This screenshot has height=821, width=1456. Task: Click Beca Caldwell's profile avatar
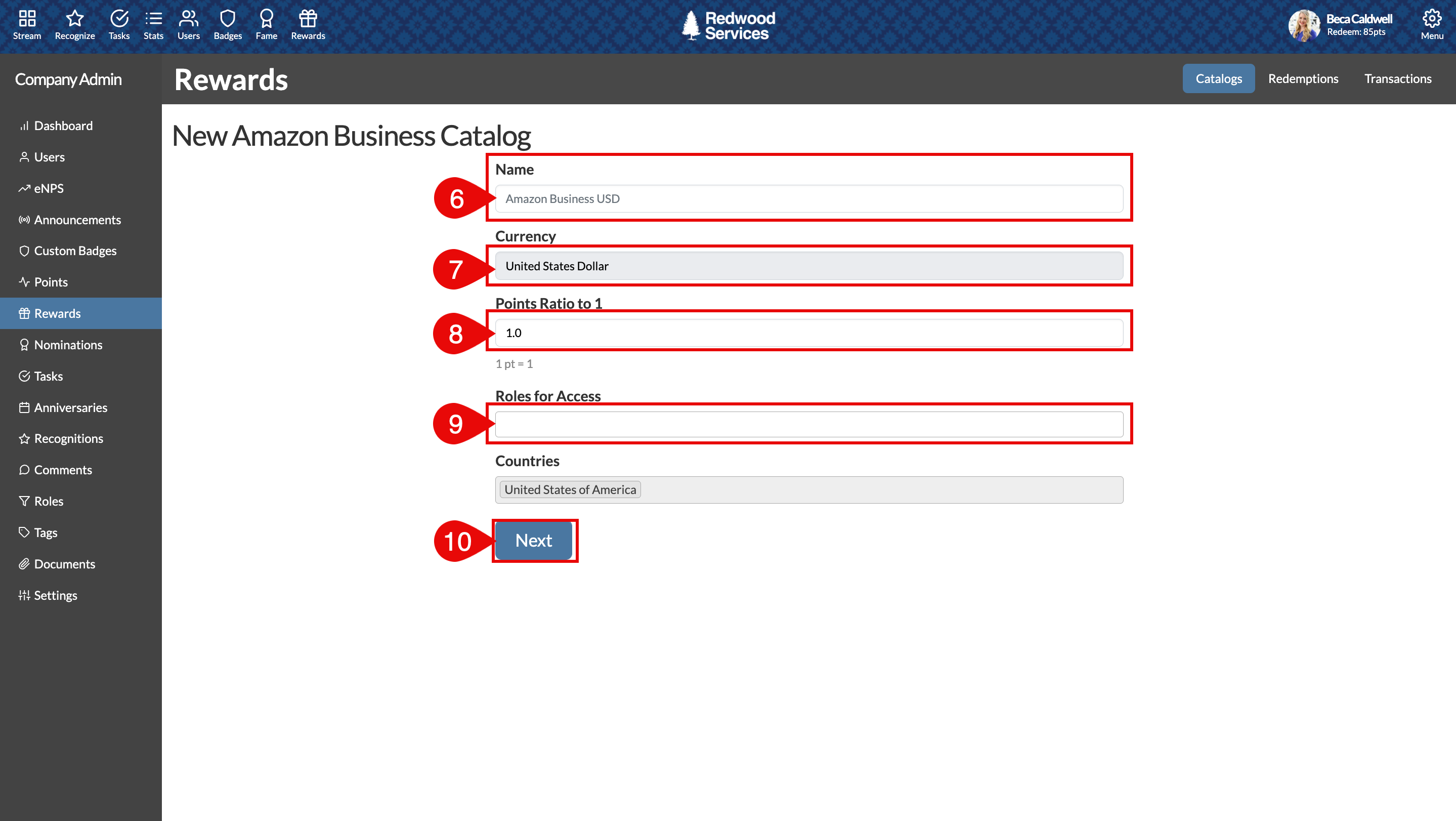coord(1304,25)
